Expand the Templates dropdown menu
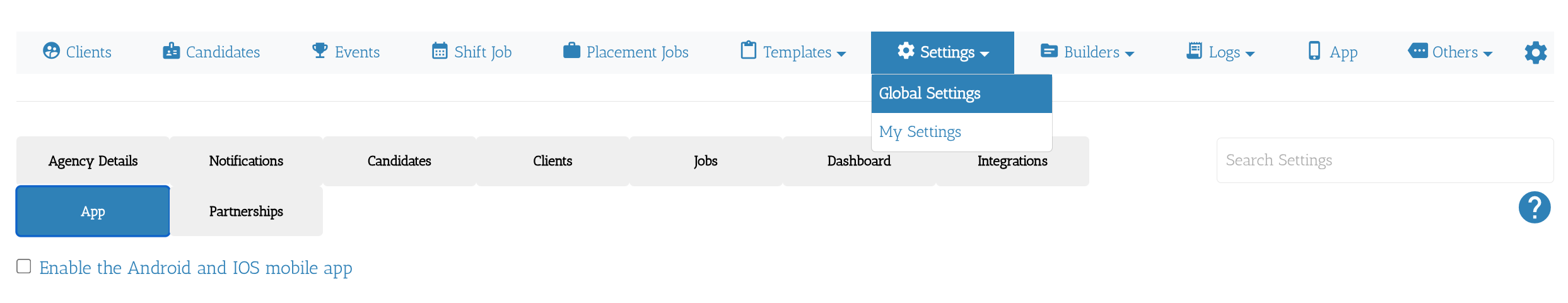The height and width of the screenshot is (303, 1568). tap(793, 52)
